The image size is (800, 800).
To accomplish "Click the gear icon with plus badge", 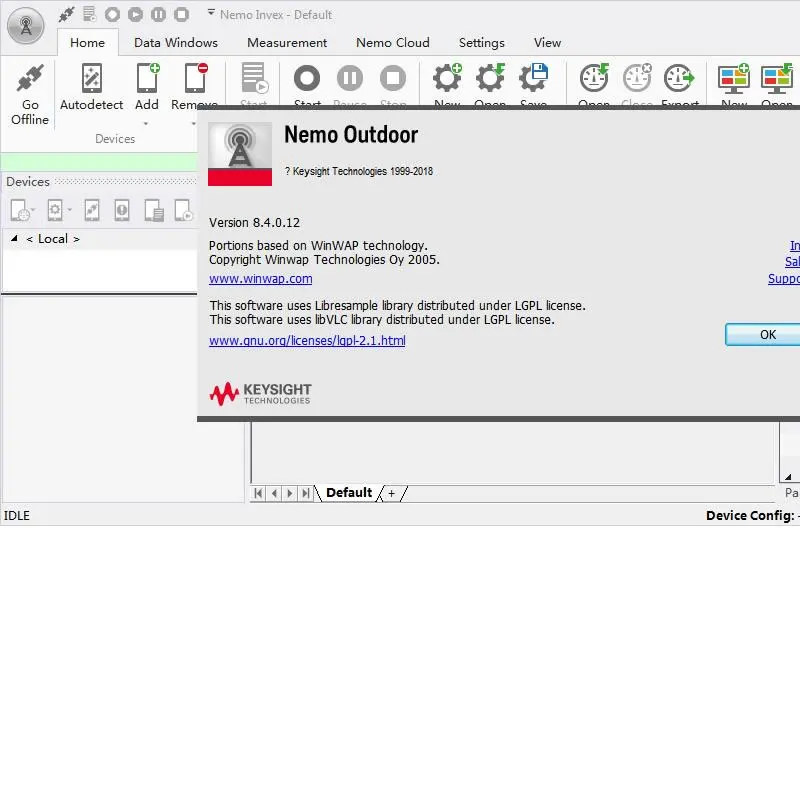I will point(447,78).
